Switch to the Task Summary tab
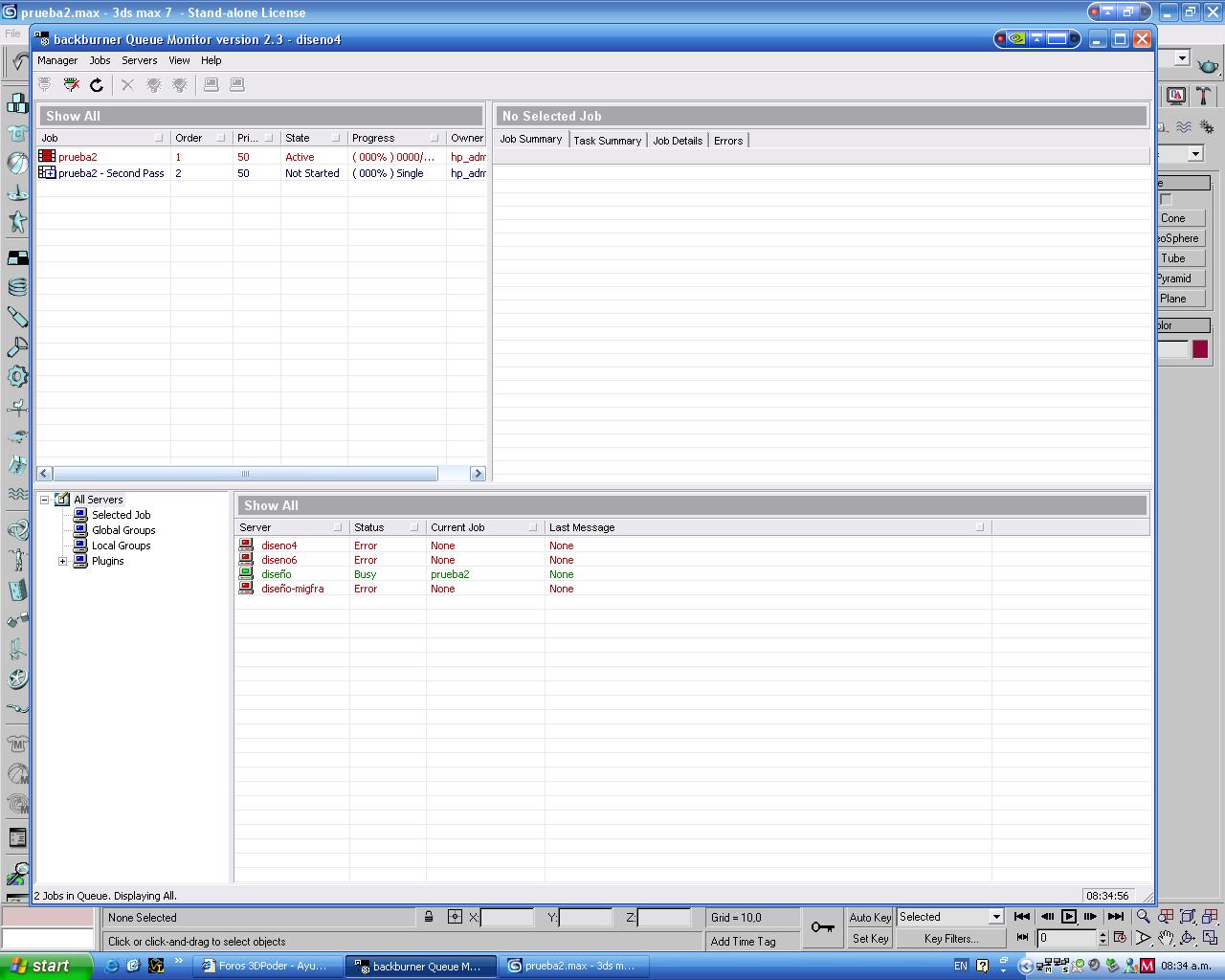Image resolution: width=1225 pixels, height=980 pixels. (607, 141)
